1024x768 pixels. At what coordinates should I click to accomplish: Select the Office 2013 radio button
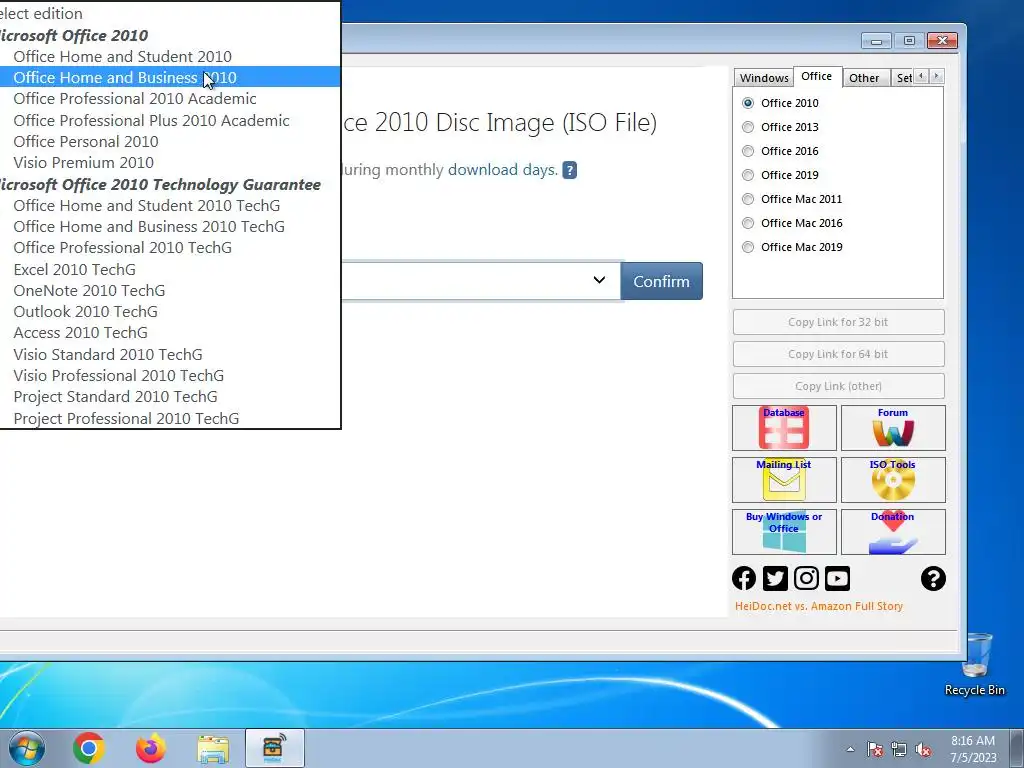(x=748, y=127)
